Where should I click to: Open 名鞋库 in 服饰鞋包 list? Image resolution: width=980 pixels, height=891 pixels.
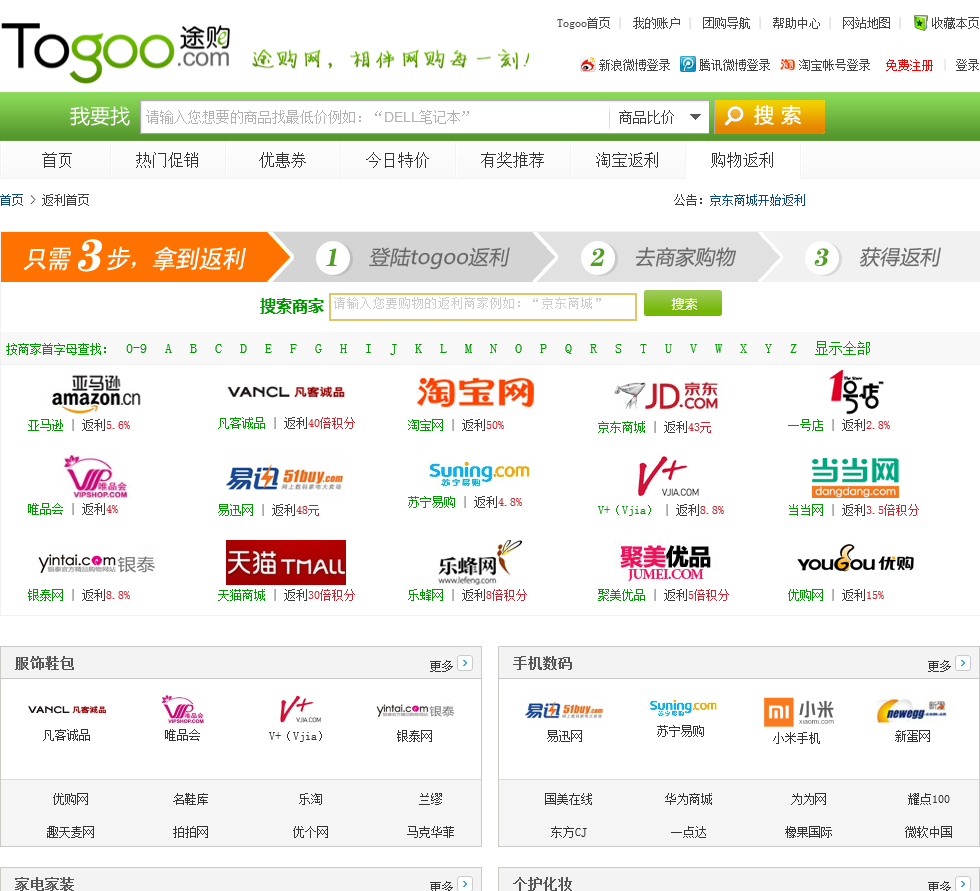click(x=191, y=799)
